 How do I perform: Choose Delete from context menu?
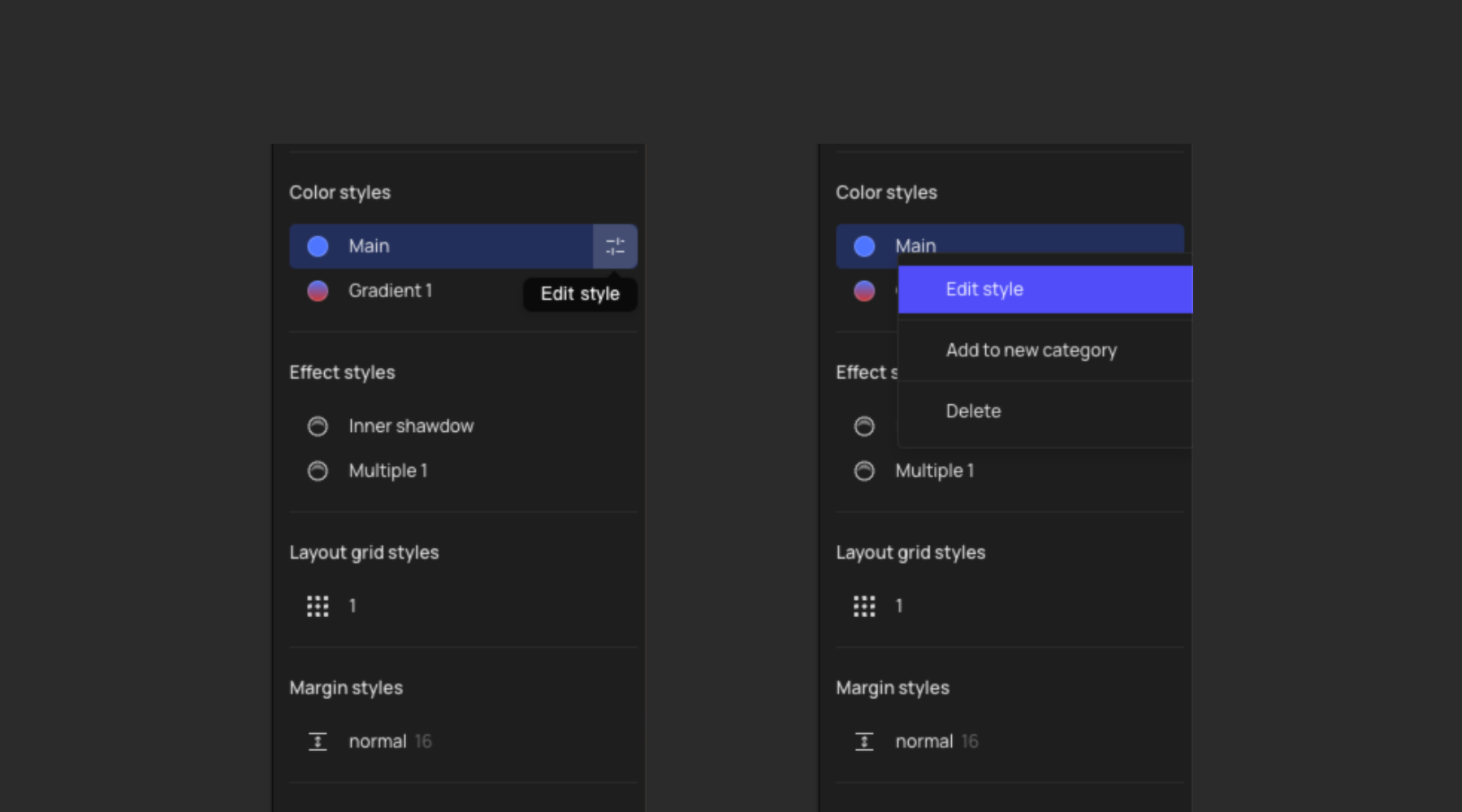(1045, 411)
